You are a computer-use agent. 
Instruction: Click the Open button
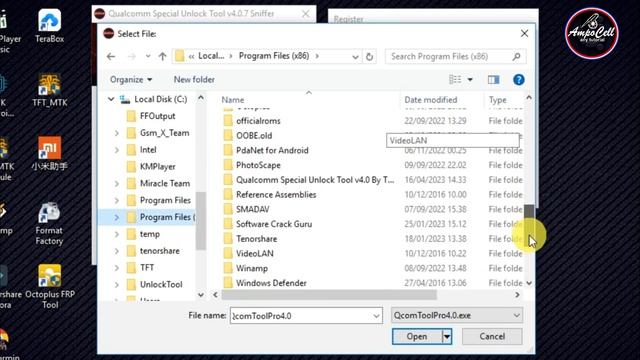point(417,336)
